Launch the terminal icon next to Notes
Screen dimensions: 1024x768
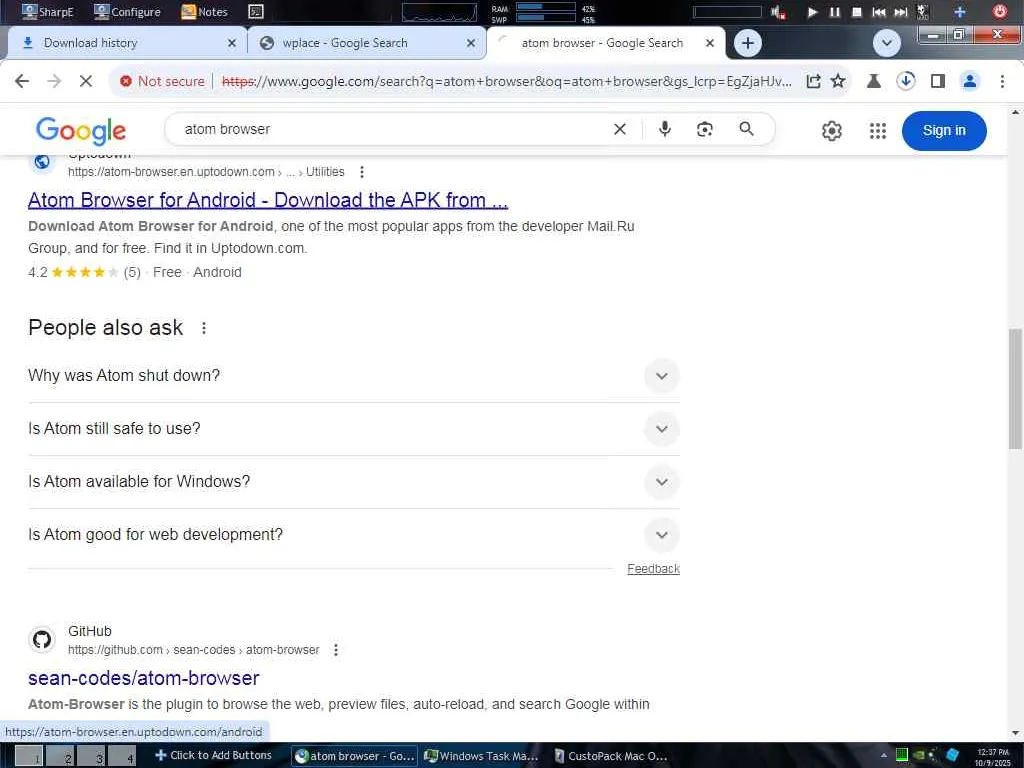(x=256, y=11)
